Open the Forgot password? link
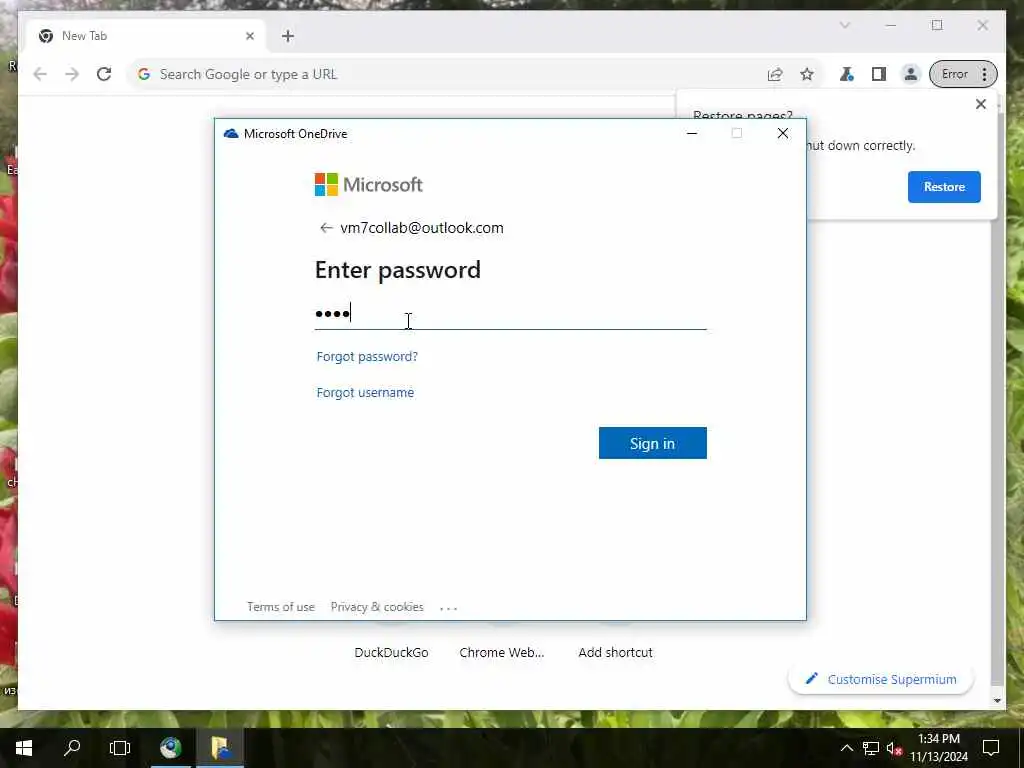 click(367, 357)
